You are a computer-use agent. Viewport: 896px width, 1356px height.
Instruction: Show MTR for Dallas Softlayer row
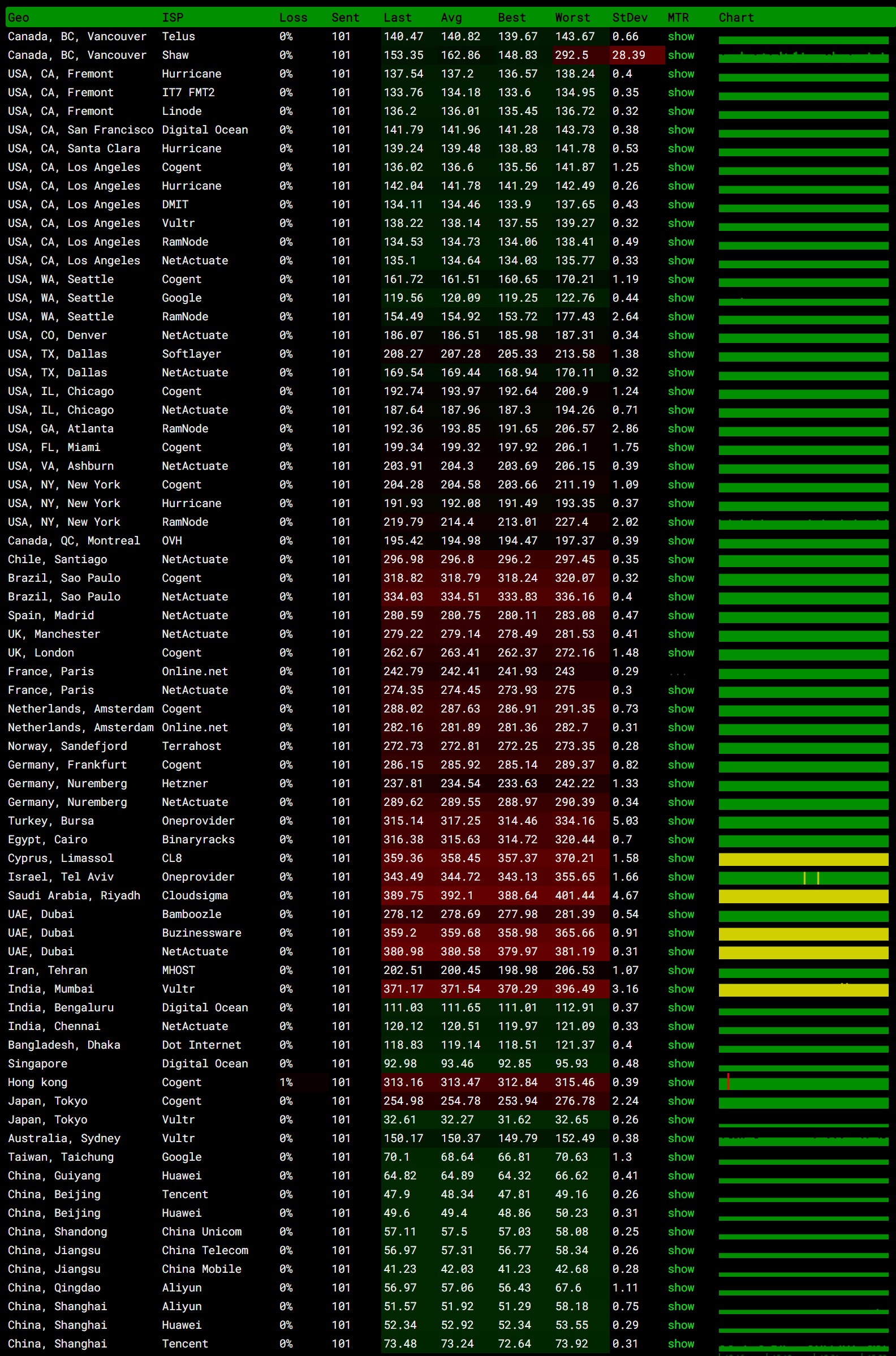coord(680,354)
